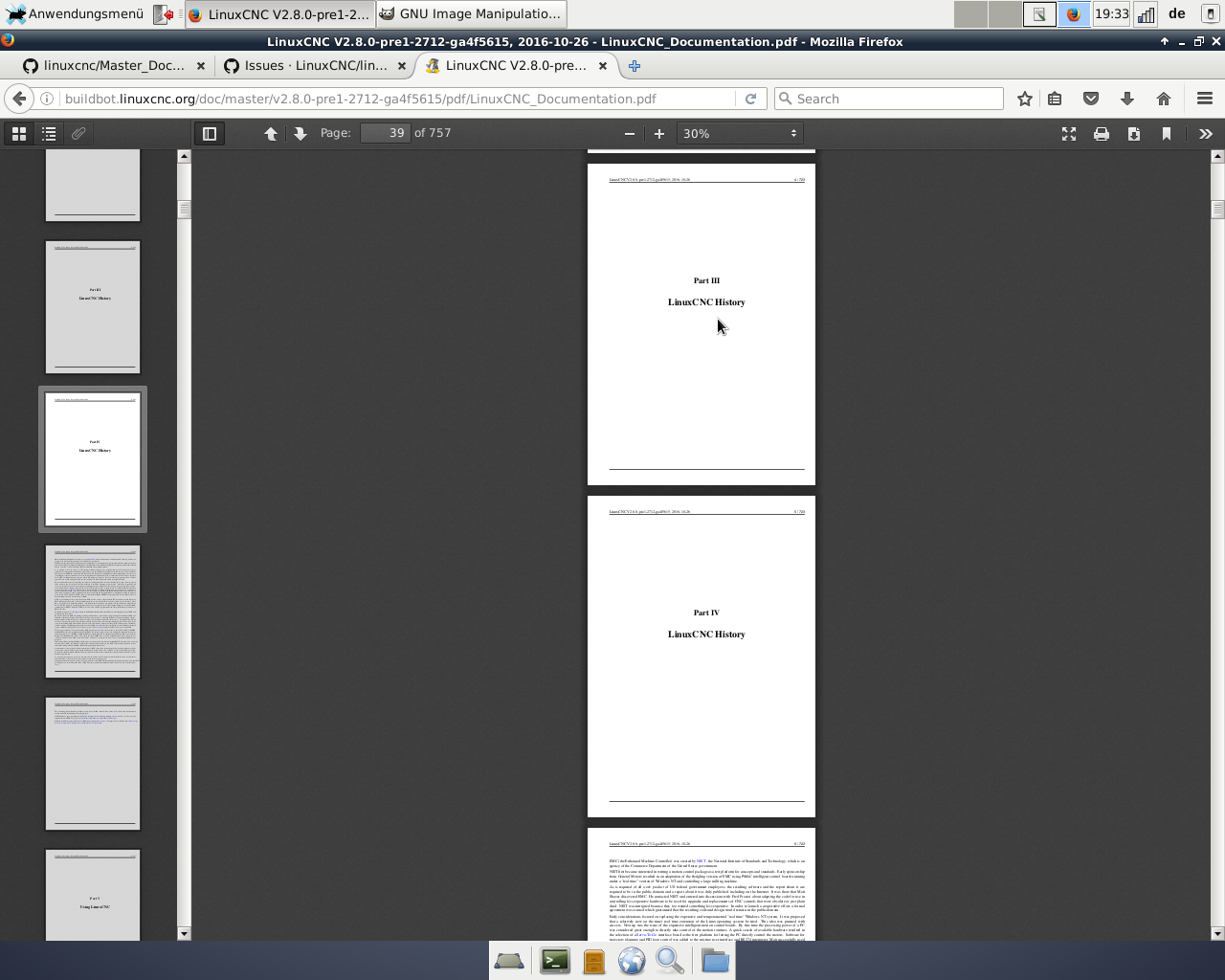This screenshot has height=980, width=1225.
Task: Switch to presentation mode
Action: [x=1069, y=134]
